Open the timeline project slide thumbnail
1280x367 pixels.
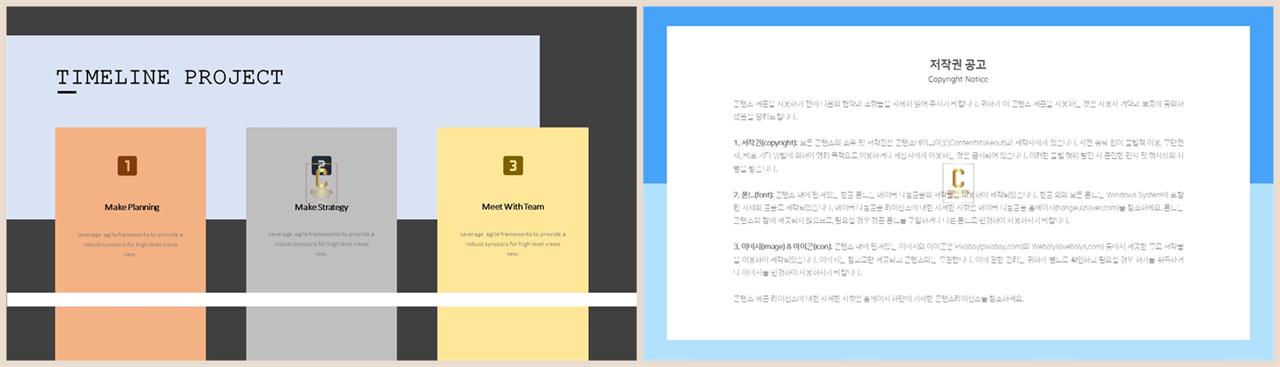click(x=322, y=183)
